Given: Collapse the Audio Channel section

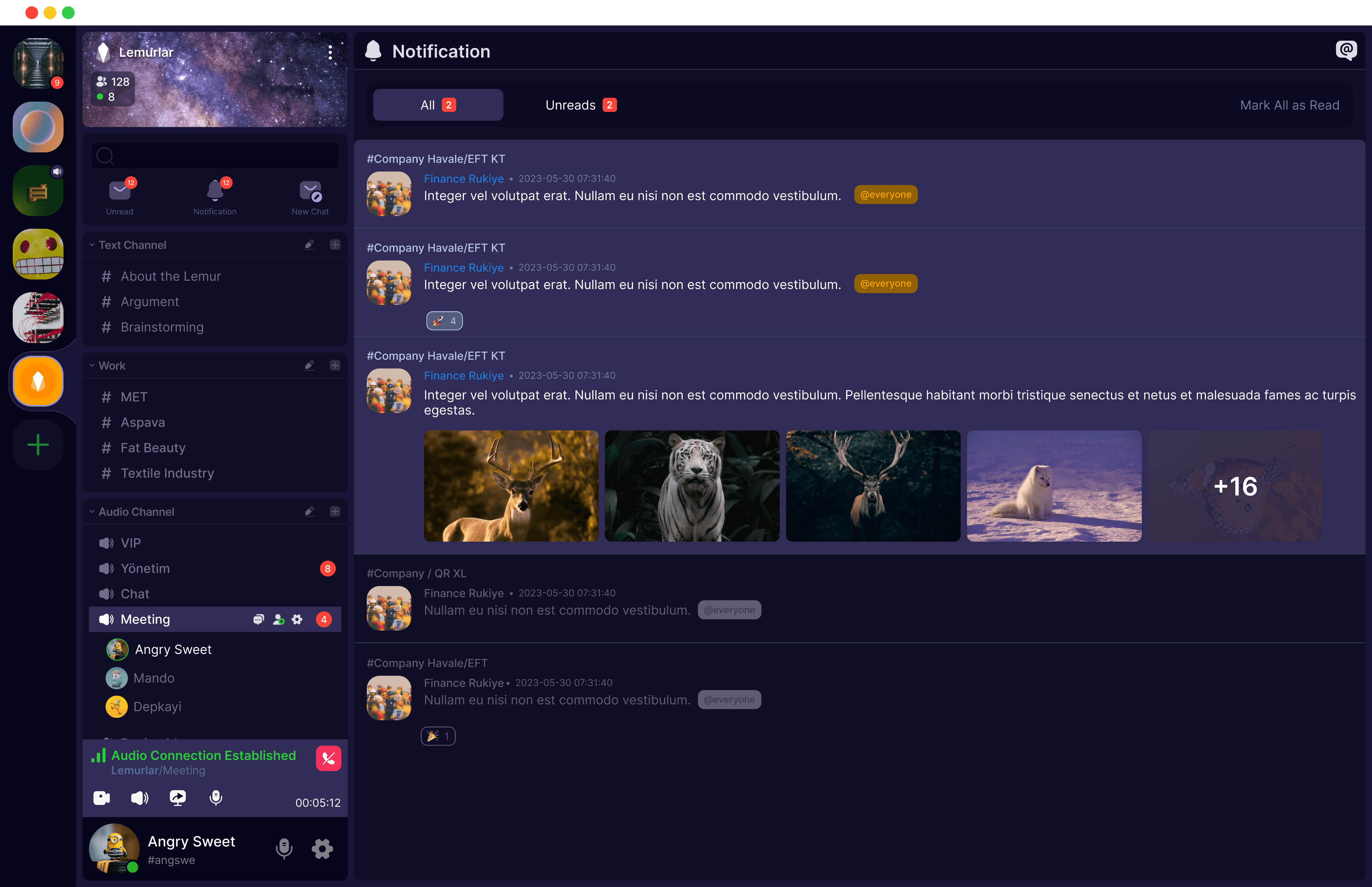Looking at the screenshot, I should click(x=92, y=511).
